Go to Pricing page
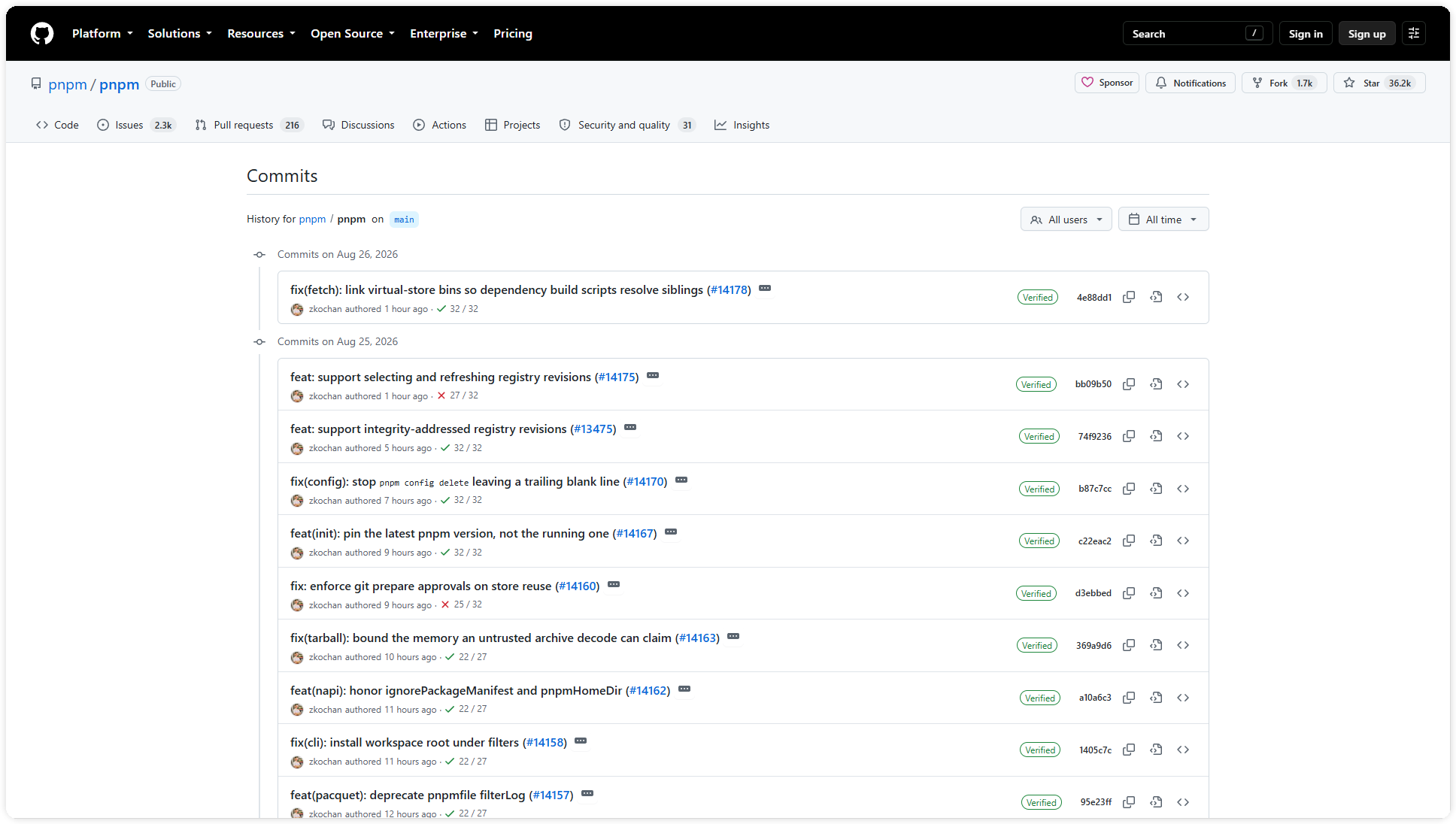1456x824 pixels. click(x=513, y=33)
